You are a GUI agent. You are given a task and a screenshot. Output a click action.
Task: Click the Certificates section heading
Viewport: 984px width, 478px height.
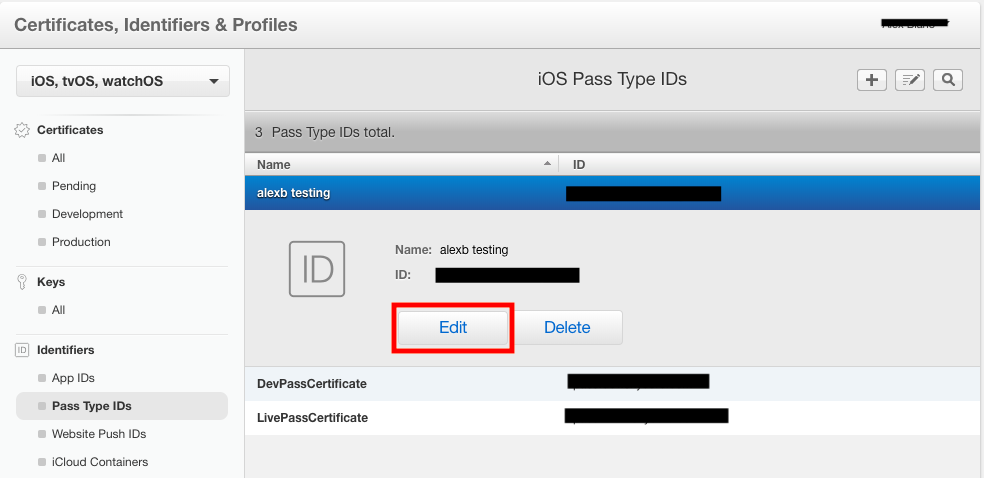pos(70,130)
